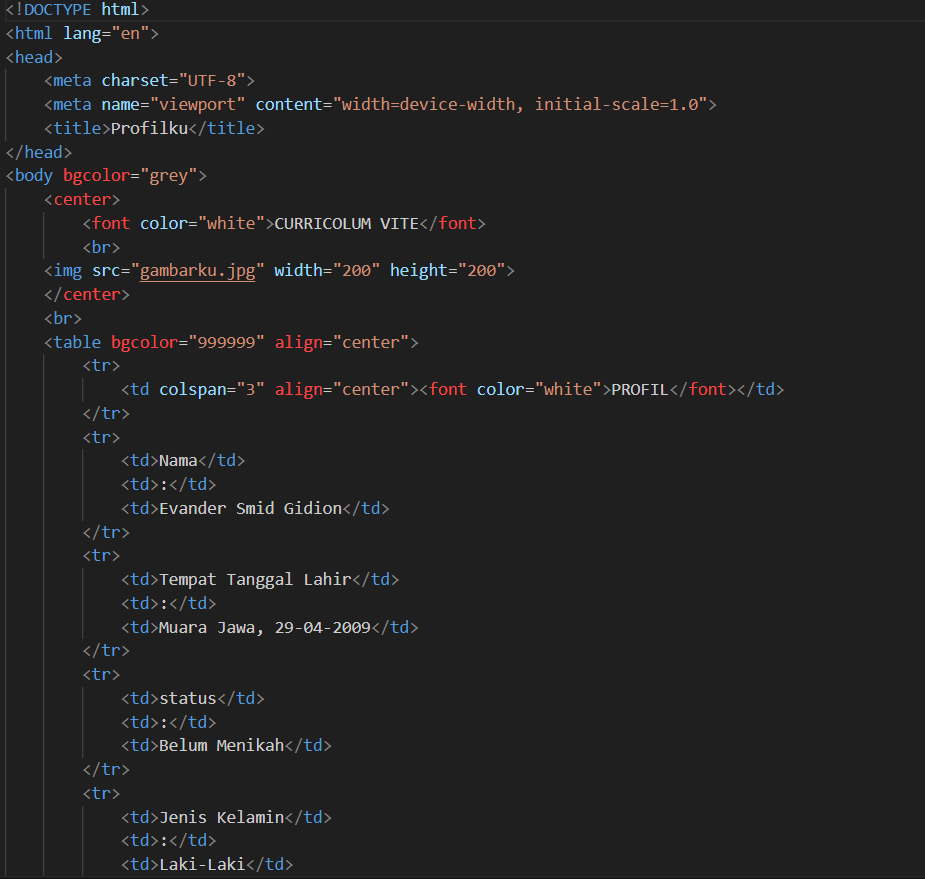Place cursor on the Profilku title text
This screenshot has width=925, height=879.
(x=149, y=128)
